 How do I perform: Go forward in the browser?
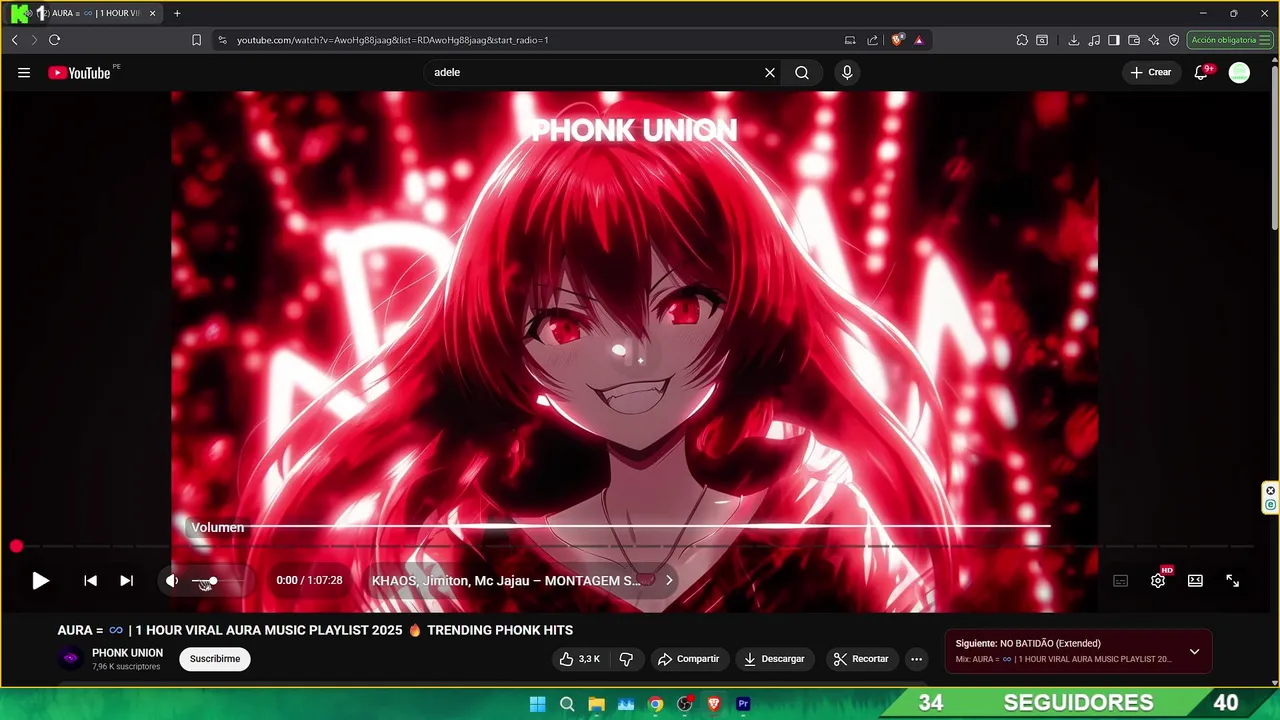point(33,40)
